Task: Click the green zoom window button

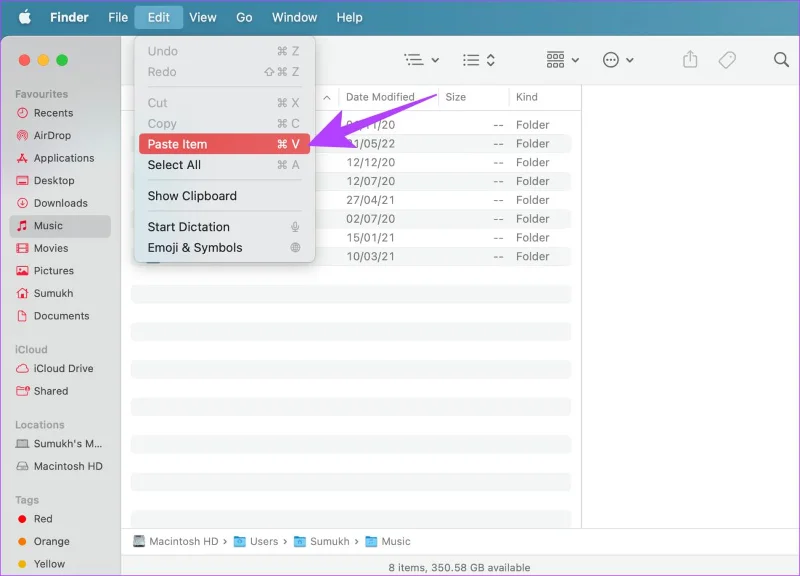Action: pyautogui.click(x=62, y=60)
